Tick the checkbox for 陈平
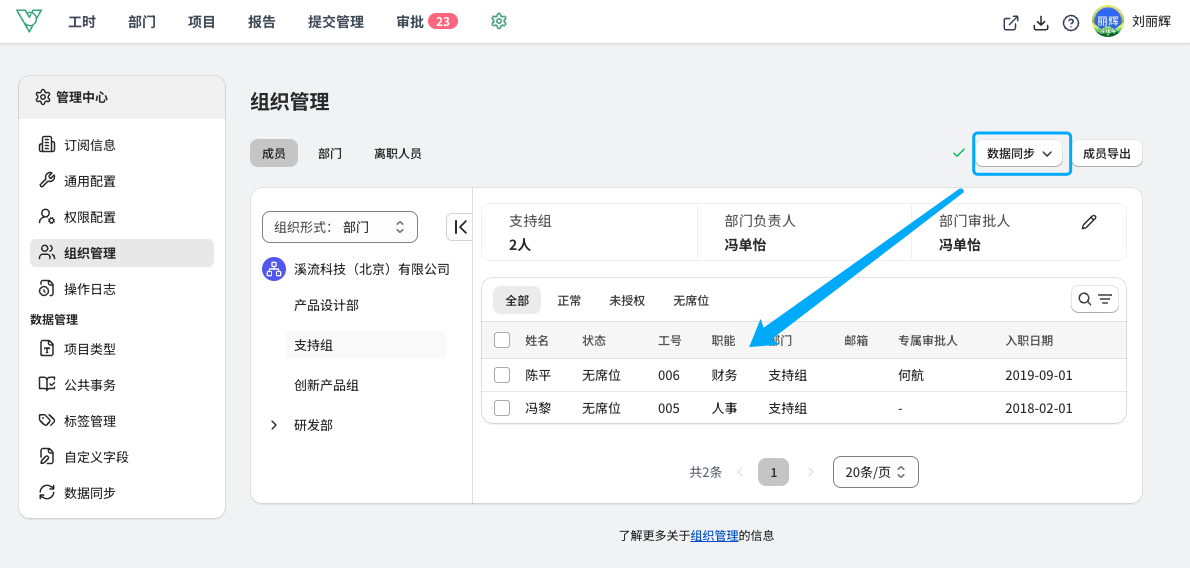This screenshot has width=1190, height=568. click(x=502, y=375)
